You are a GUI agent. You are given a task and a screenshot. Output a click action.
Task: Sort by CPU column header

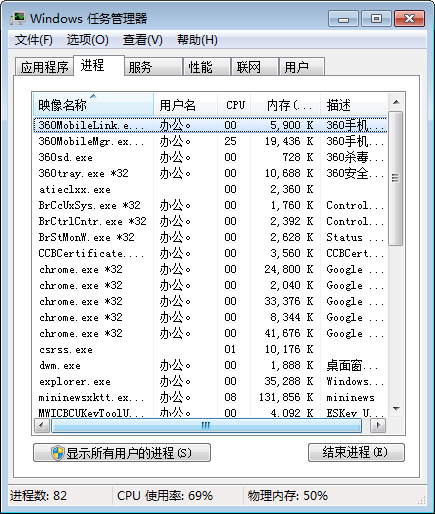[x=234, y=105]
